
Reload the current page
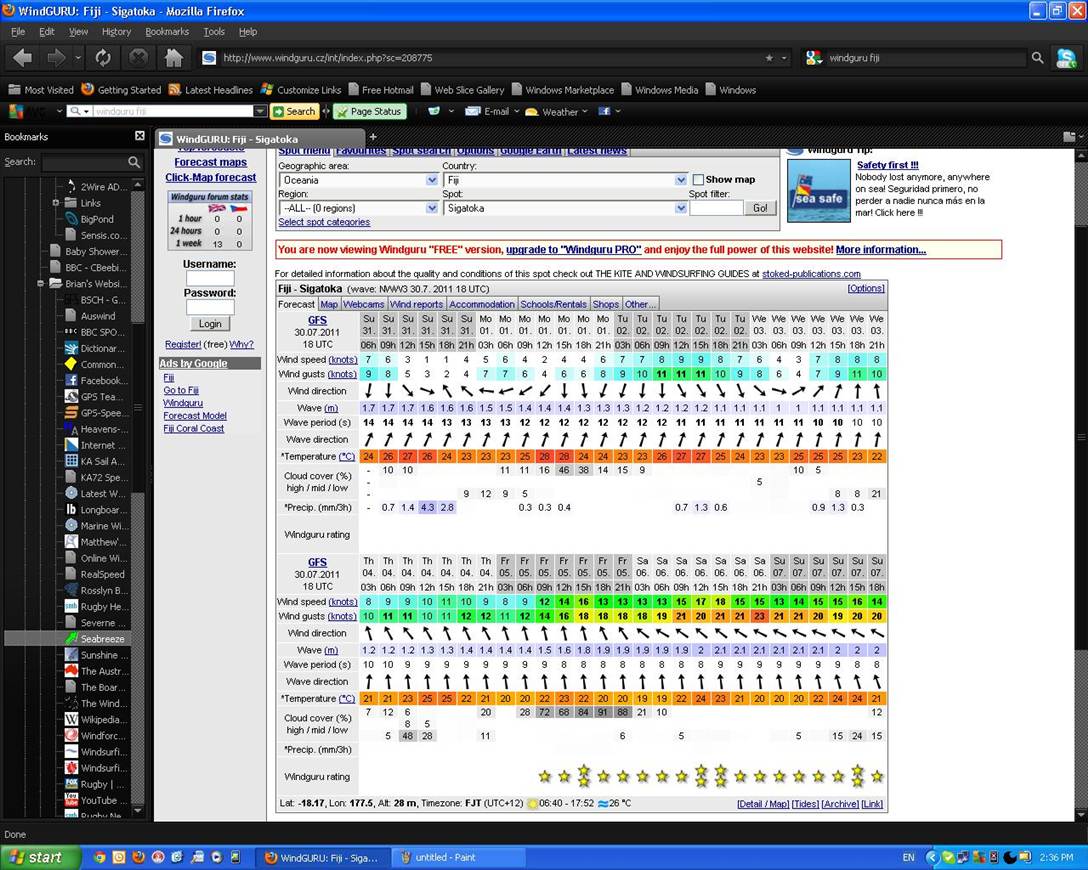(102, 58)
